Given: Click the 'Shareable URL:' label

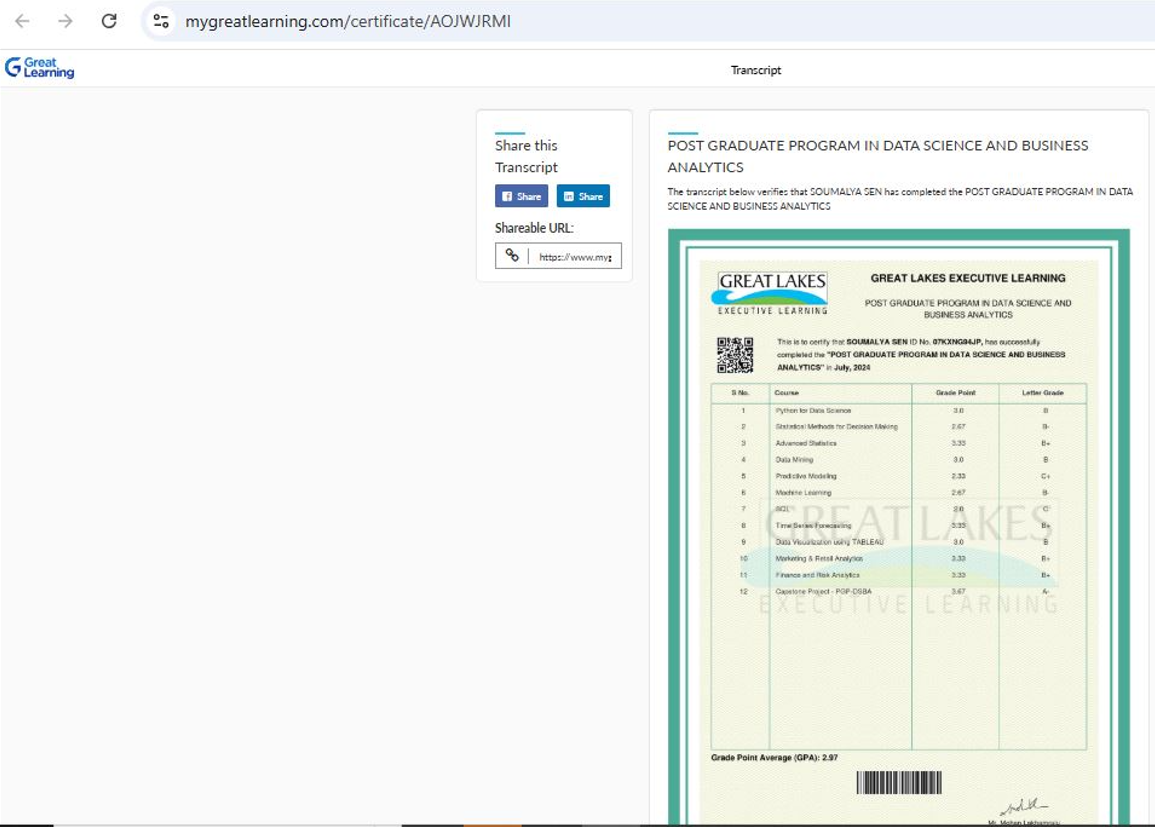Looking at the screenshot, I should [x=534, y=228].
